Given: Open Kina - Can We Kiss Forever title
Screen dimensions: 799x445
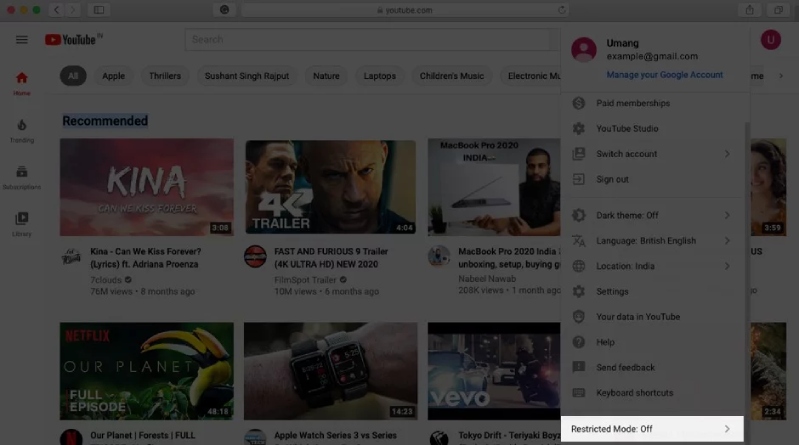Looking at the screenshot, I should (x=146, y=258).
